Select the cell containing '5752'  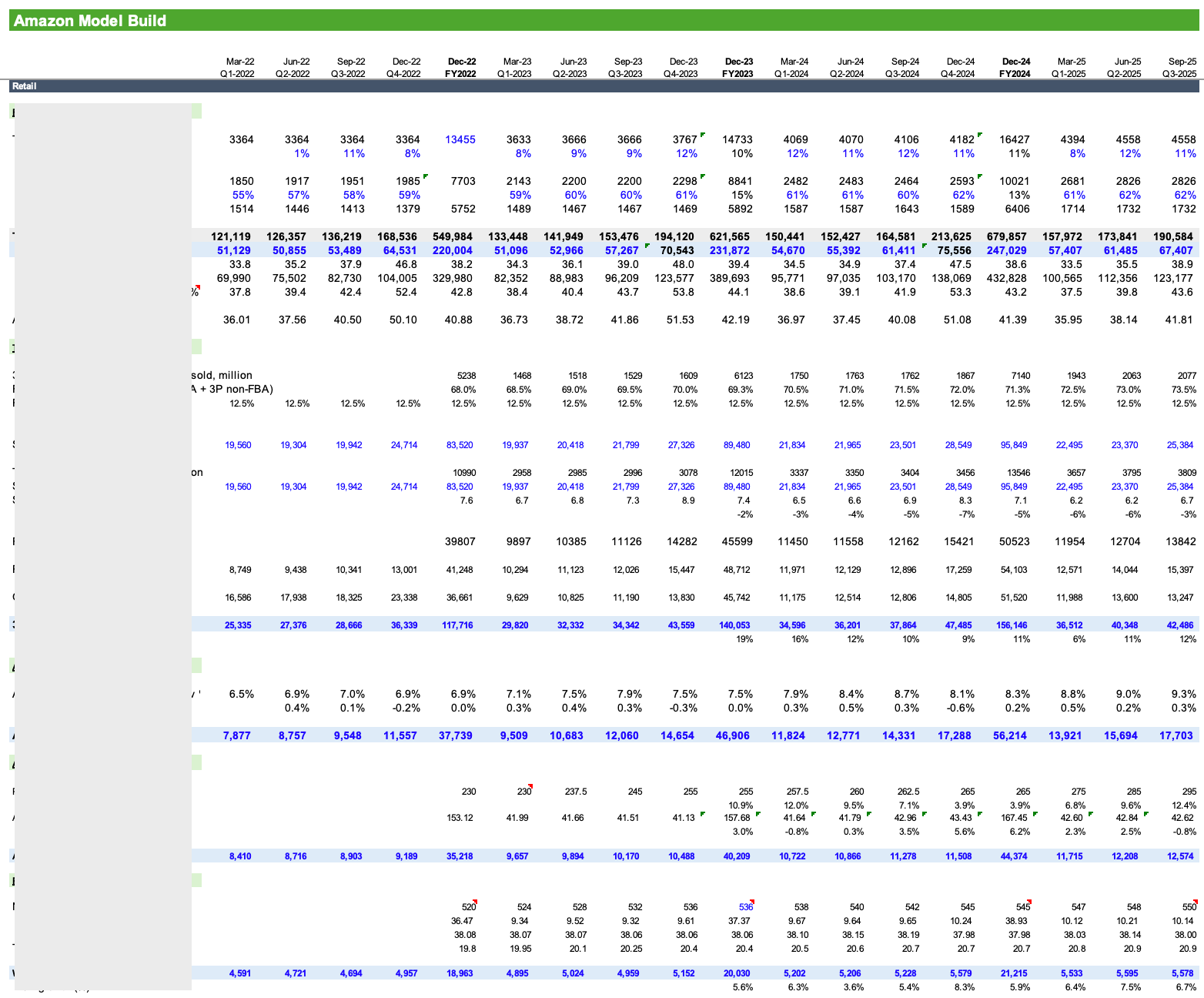point(463,209)
